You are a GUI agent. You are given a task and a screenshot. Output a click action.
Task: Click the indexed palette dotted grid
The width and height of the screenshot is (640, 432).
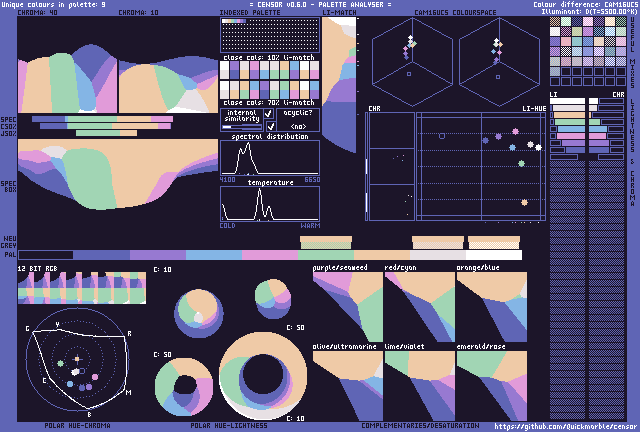point(269,36)
